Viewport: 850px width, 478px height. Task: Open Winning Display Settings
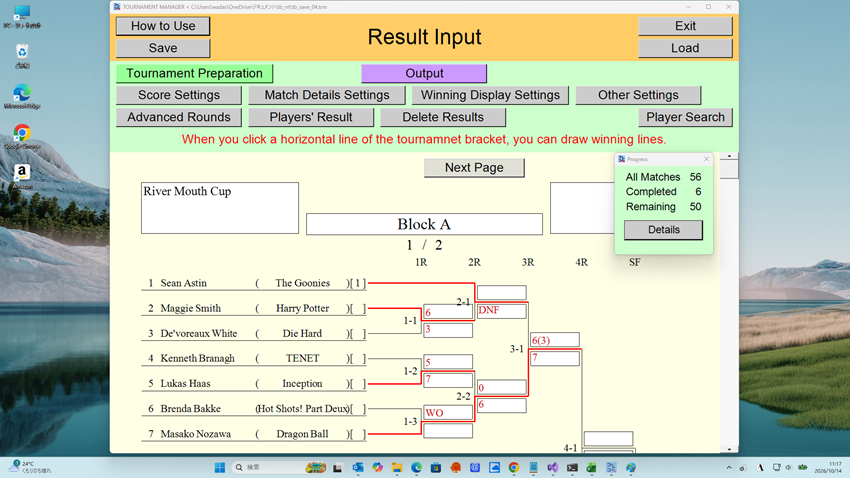click(x=490, y=95)
